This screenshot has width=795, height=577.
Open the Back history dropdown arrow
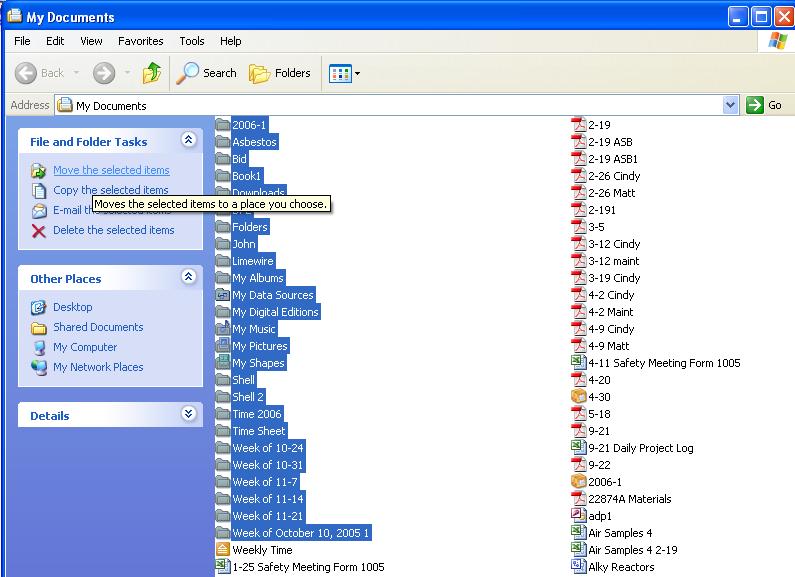click(x=77, y=73)
